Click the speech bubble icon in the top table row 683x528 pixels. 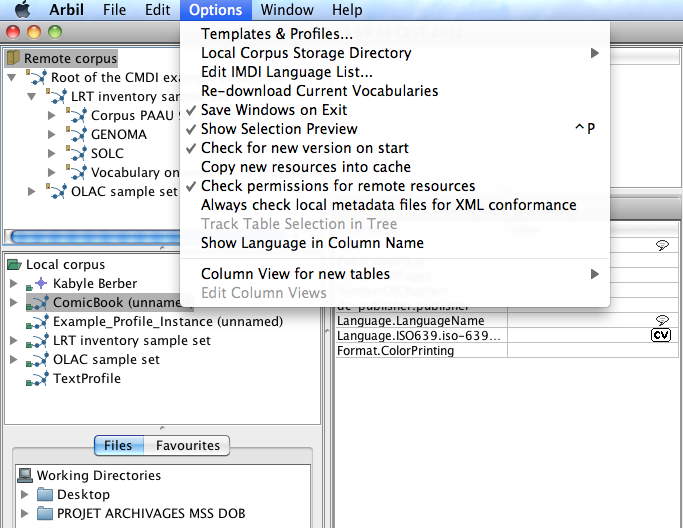(662, 245)
